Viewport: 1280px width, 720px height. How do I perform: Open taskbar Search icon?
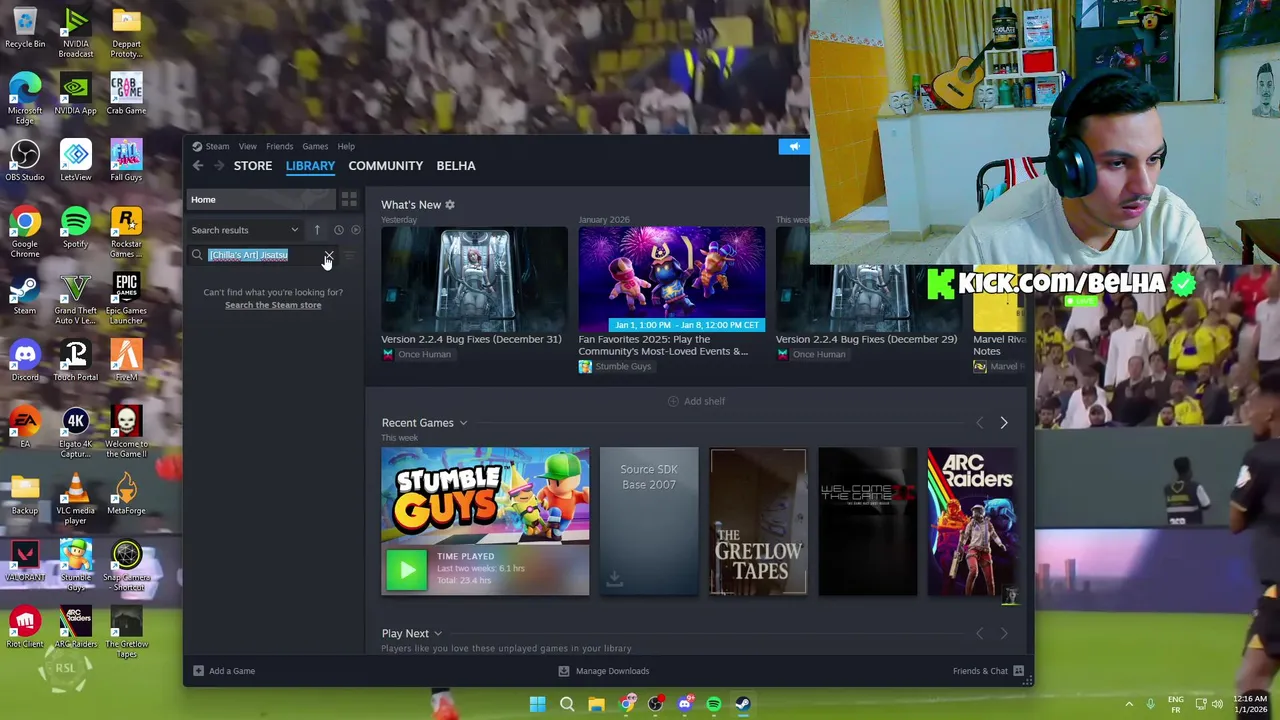pyautogui.click(x=567, y=704)
